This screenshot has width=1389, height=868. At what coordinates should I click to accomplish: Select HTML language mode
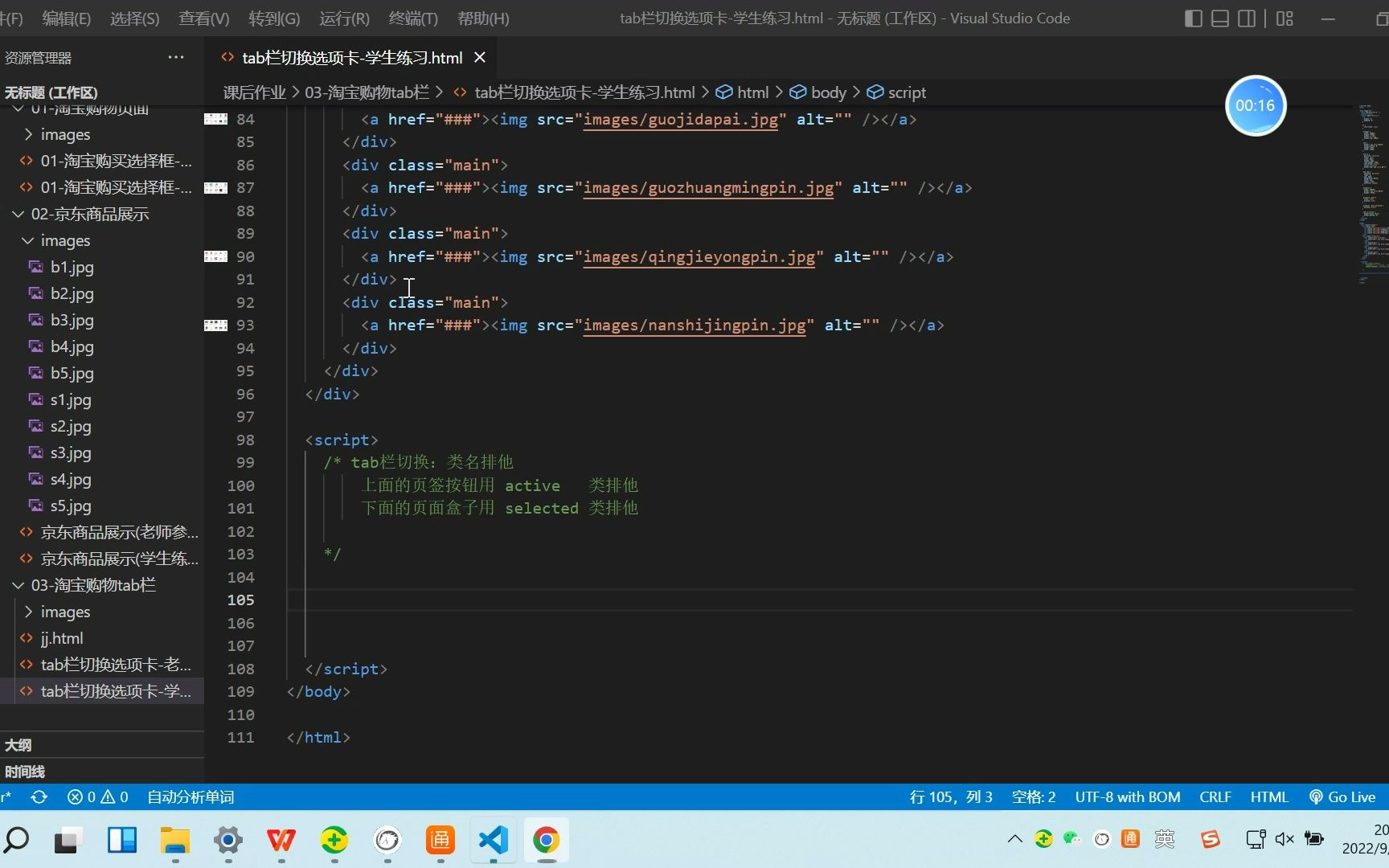pyautogui.click(x=1269, y=796)
